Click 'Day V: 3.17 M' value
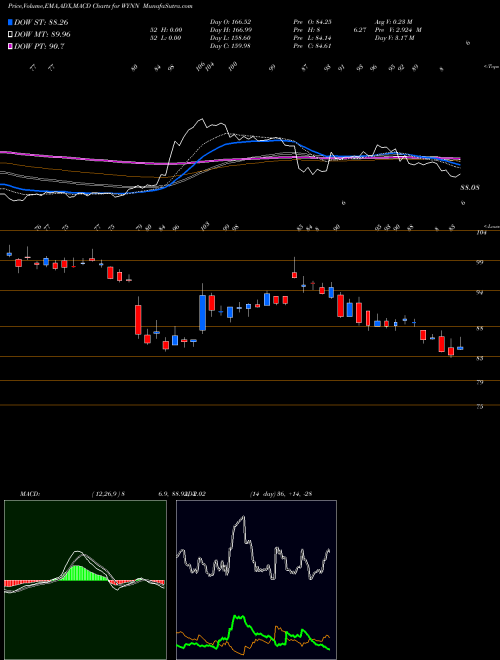This screenshot has height=660, width=500. click(396, 38)
